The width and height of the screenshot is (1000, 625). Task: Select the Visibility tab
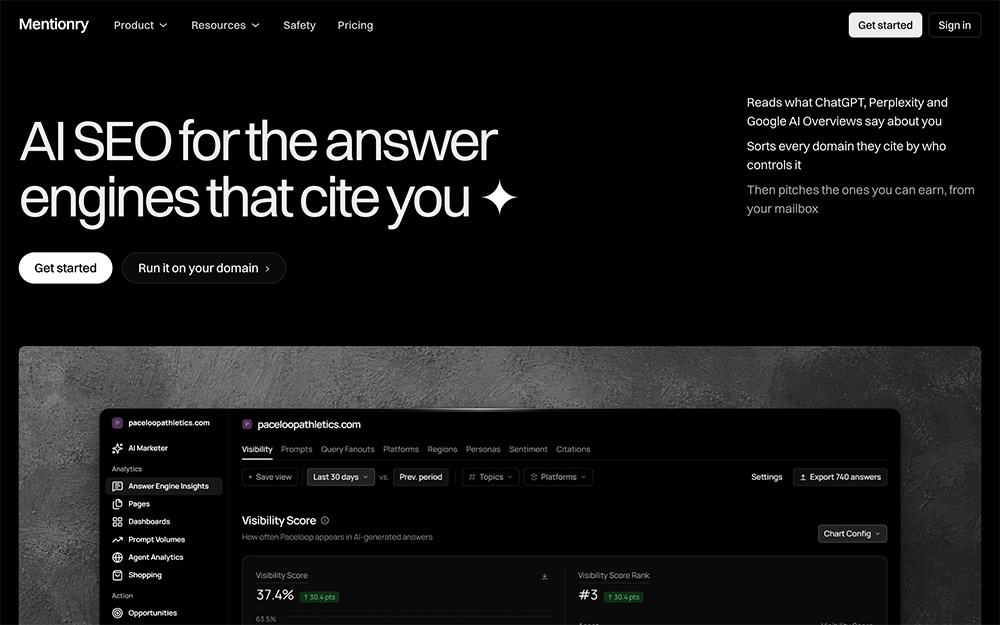pyautogui.click(x=257, y=449)
